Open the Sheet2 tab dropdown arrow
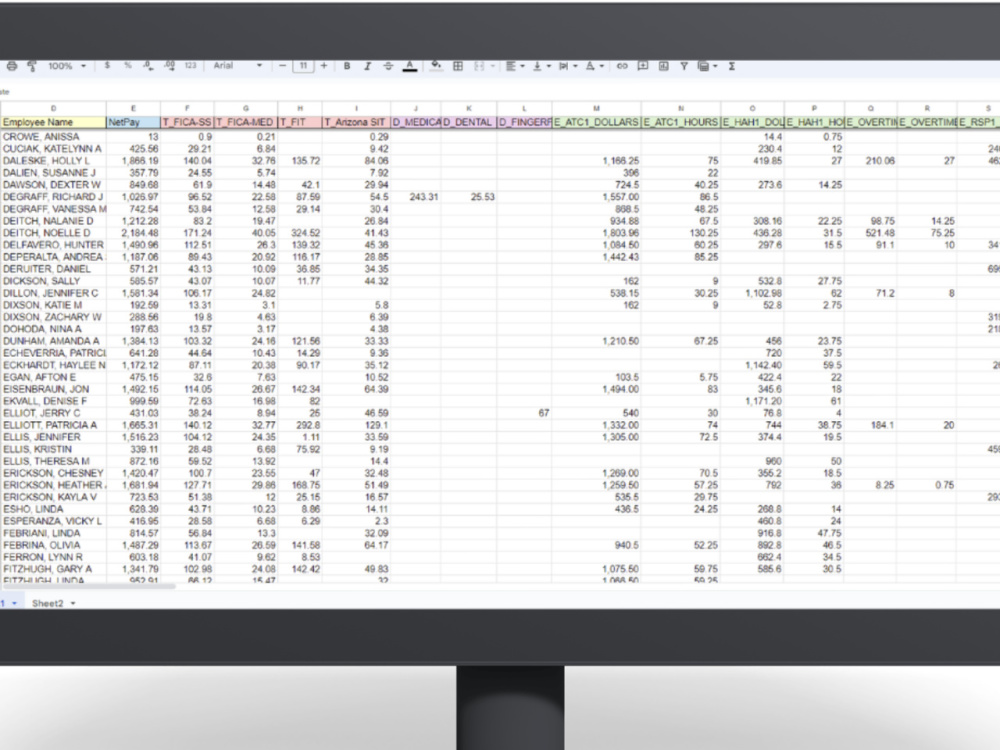The image size is (1000, 750). 73,603
